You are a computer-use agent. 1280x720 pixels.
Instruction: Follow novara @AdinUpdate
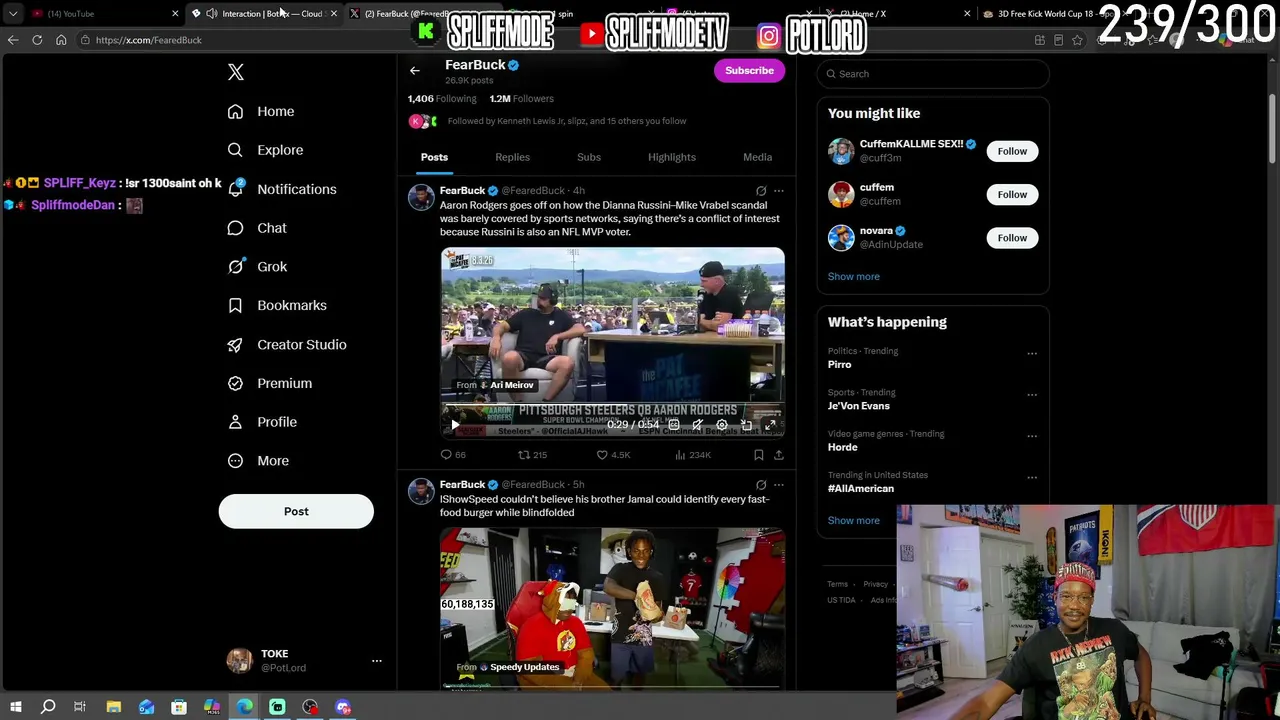click(1012, 238)
